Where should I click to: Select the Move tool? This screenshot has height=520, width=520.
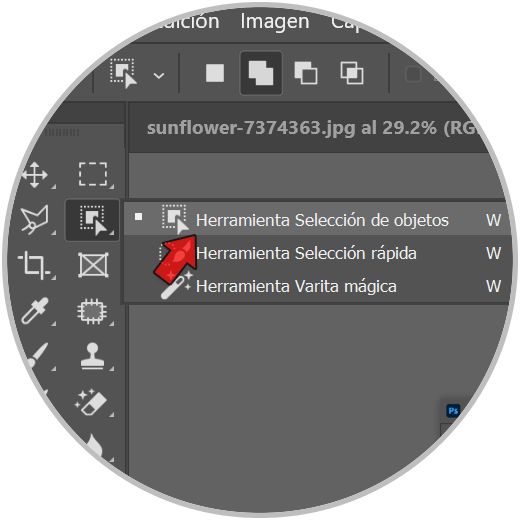(x=35, y=175)
